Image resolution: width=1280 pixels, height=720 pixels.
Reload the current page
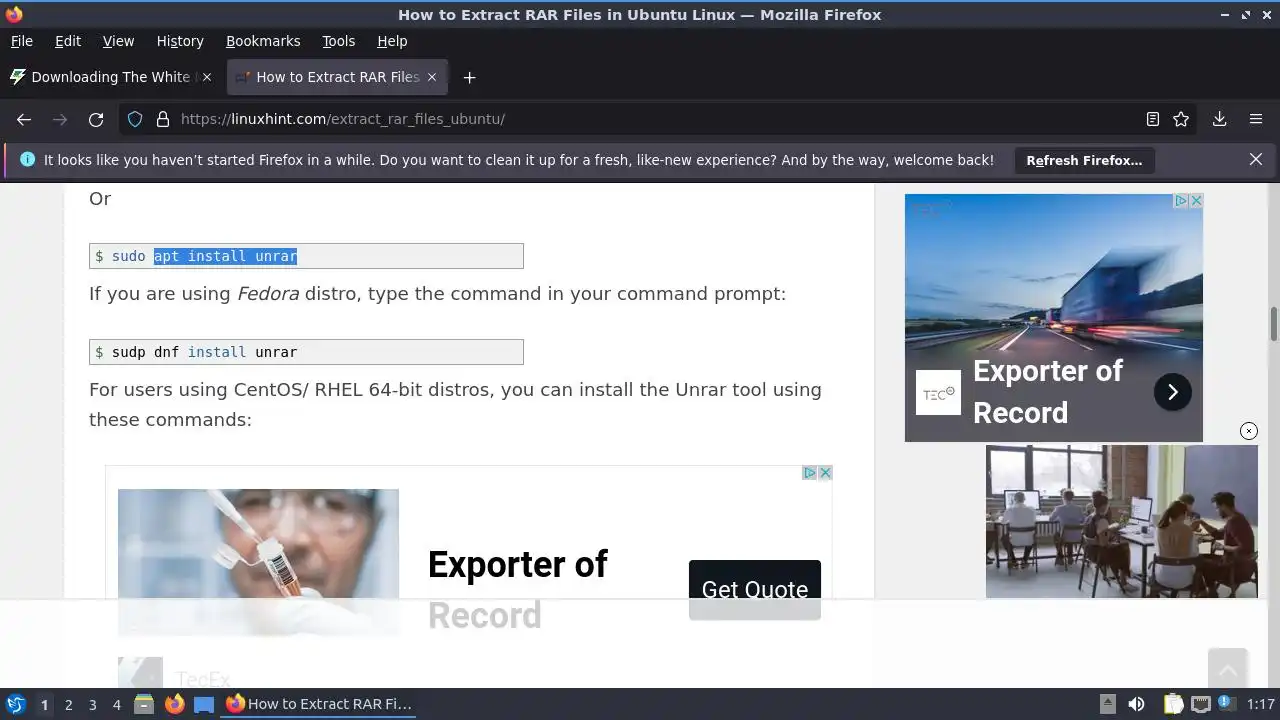point(96,119)
